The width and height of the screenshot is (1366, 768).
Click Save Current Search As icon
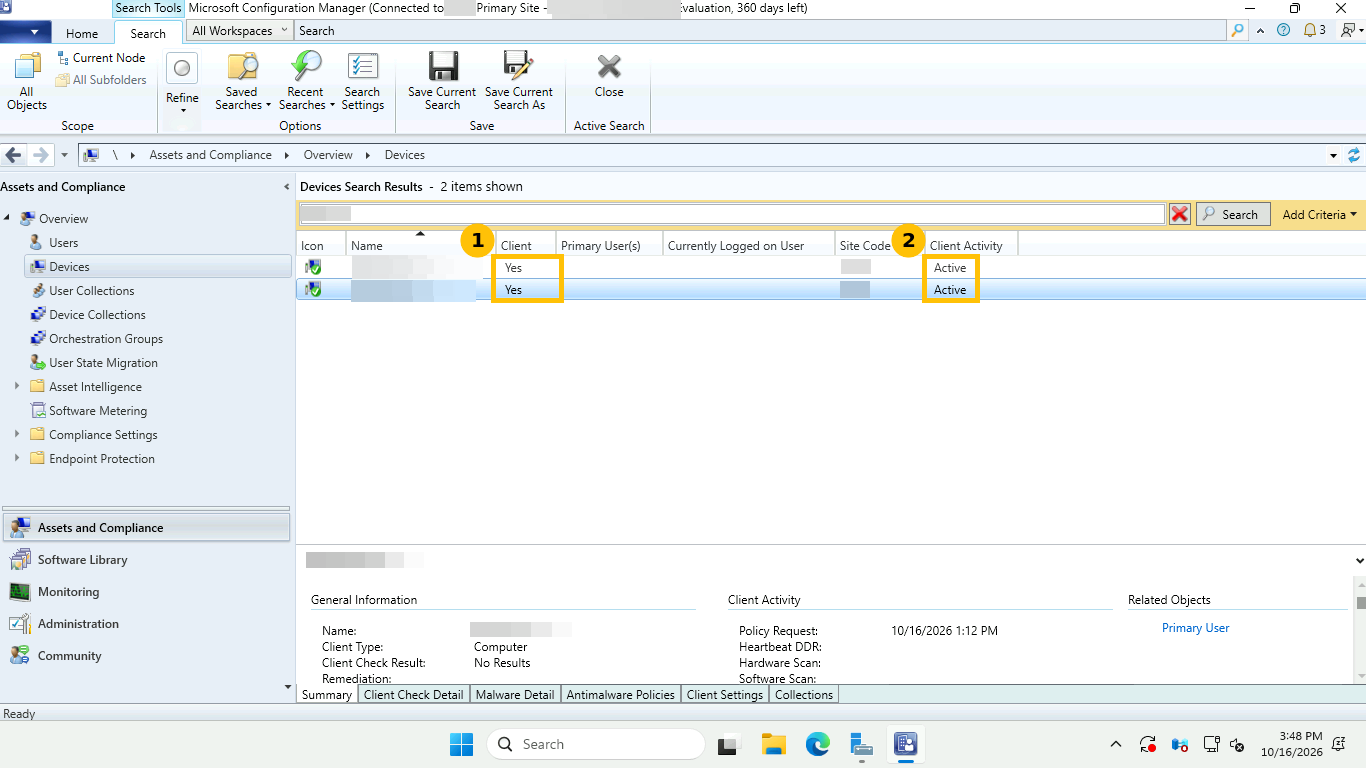click(519, 82)
